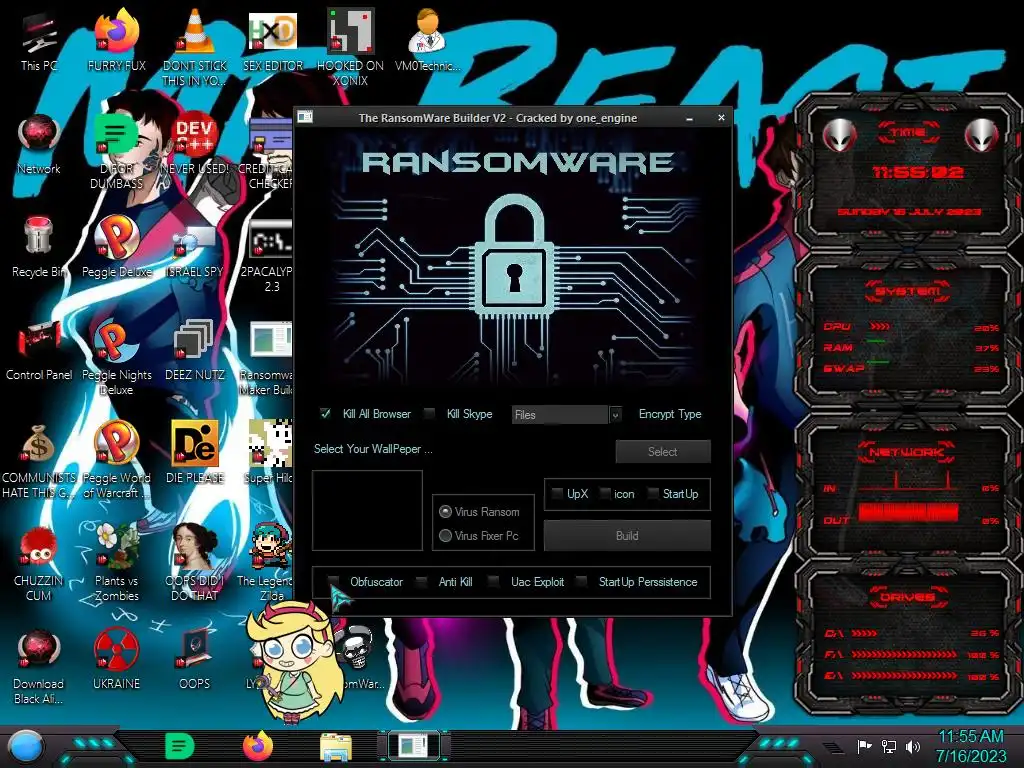Image resolution: width=1024 pixels, height=768 pixels.
Task: Click the RansomWare Builder taskbar window button
Action: 413,746
